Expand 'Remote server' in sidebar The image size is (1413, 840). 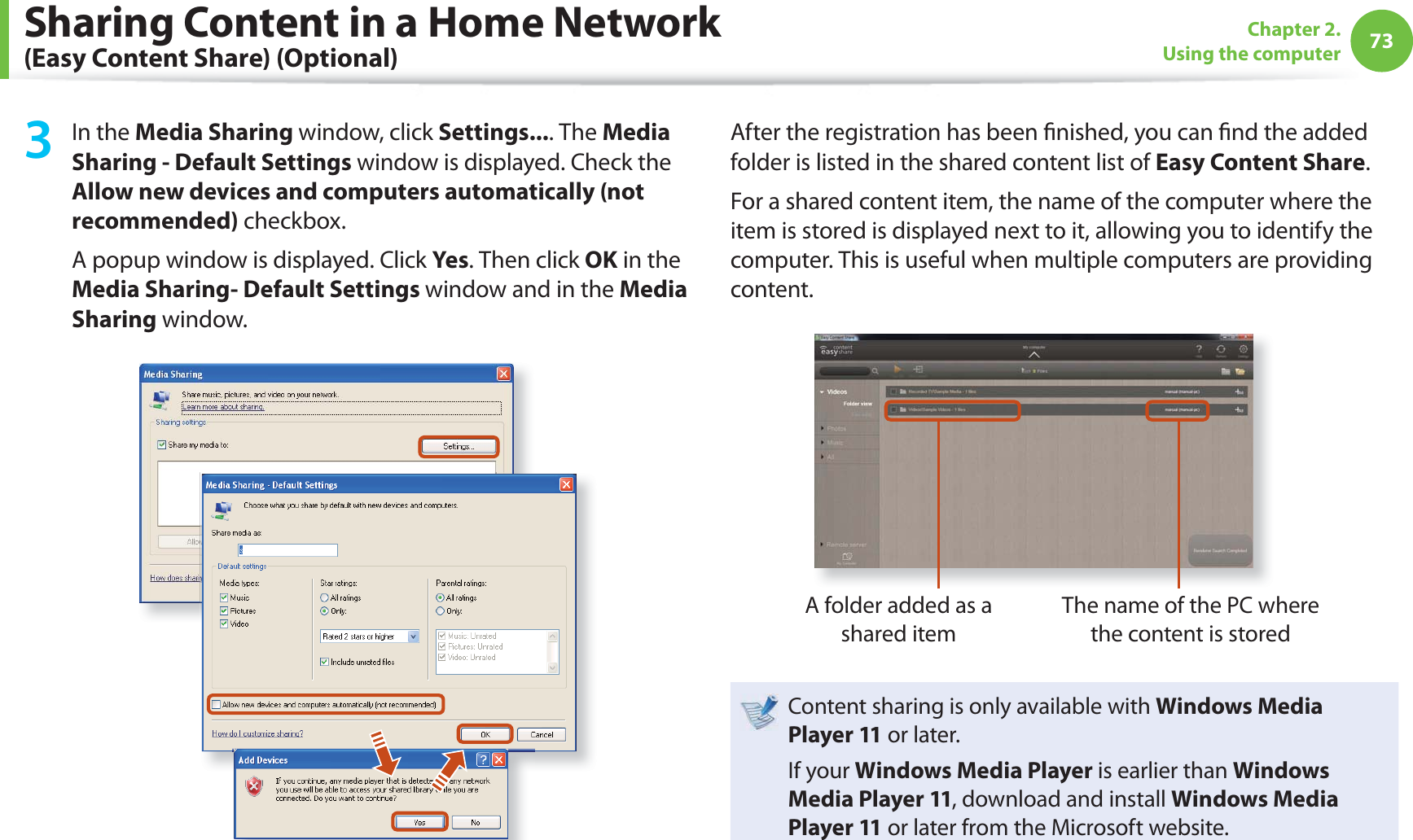[x=822, y=545]
